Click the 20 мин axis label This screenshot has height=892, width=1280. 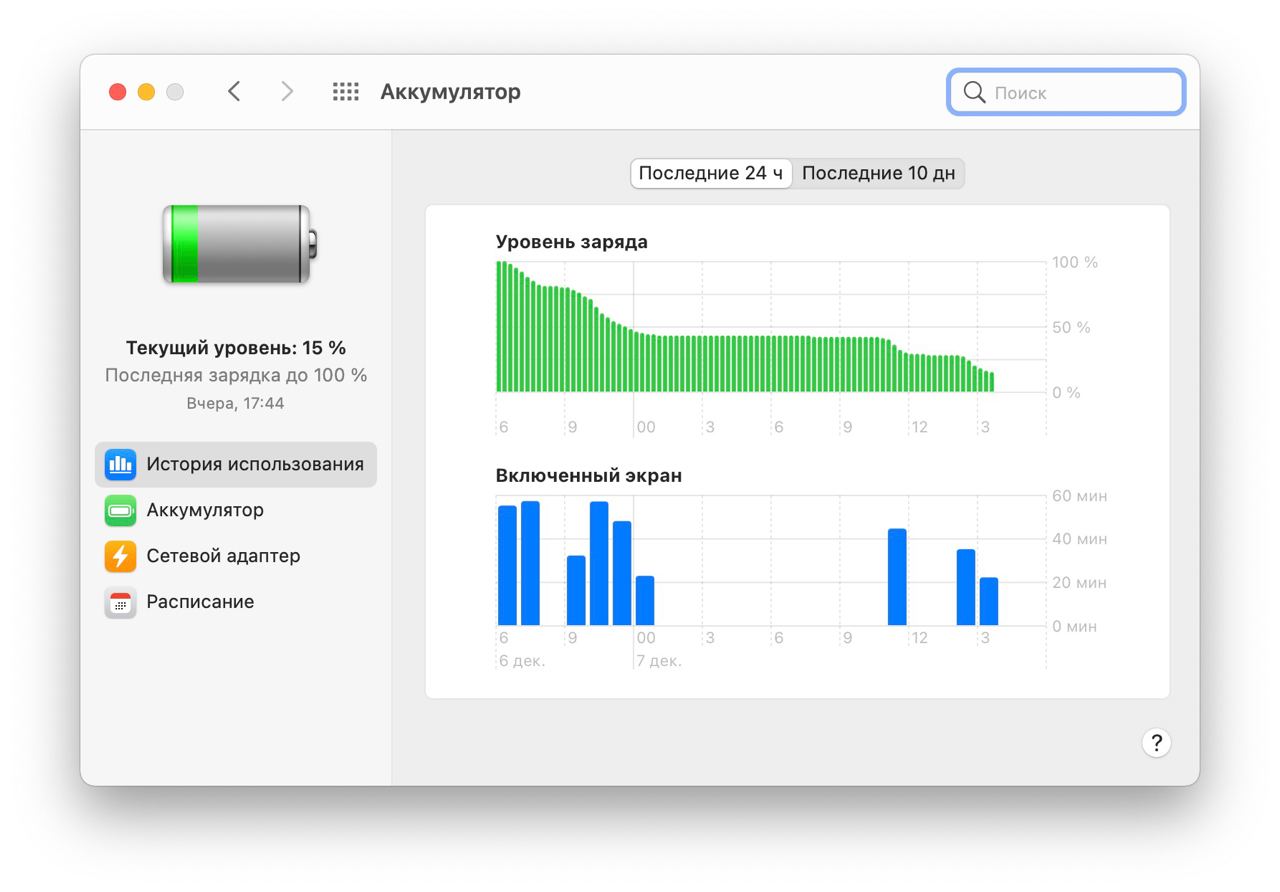pyautogui.click(x=1079, y=583)
